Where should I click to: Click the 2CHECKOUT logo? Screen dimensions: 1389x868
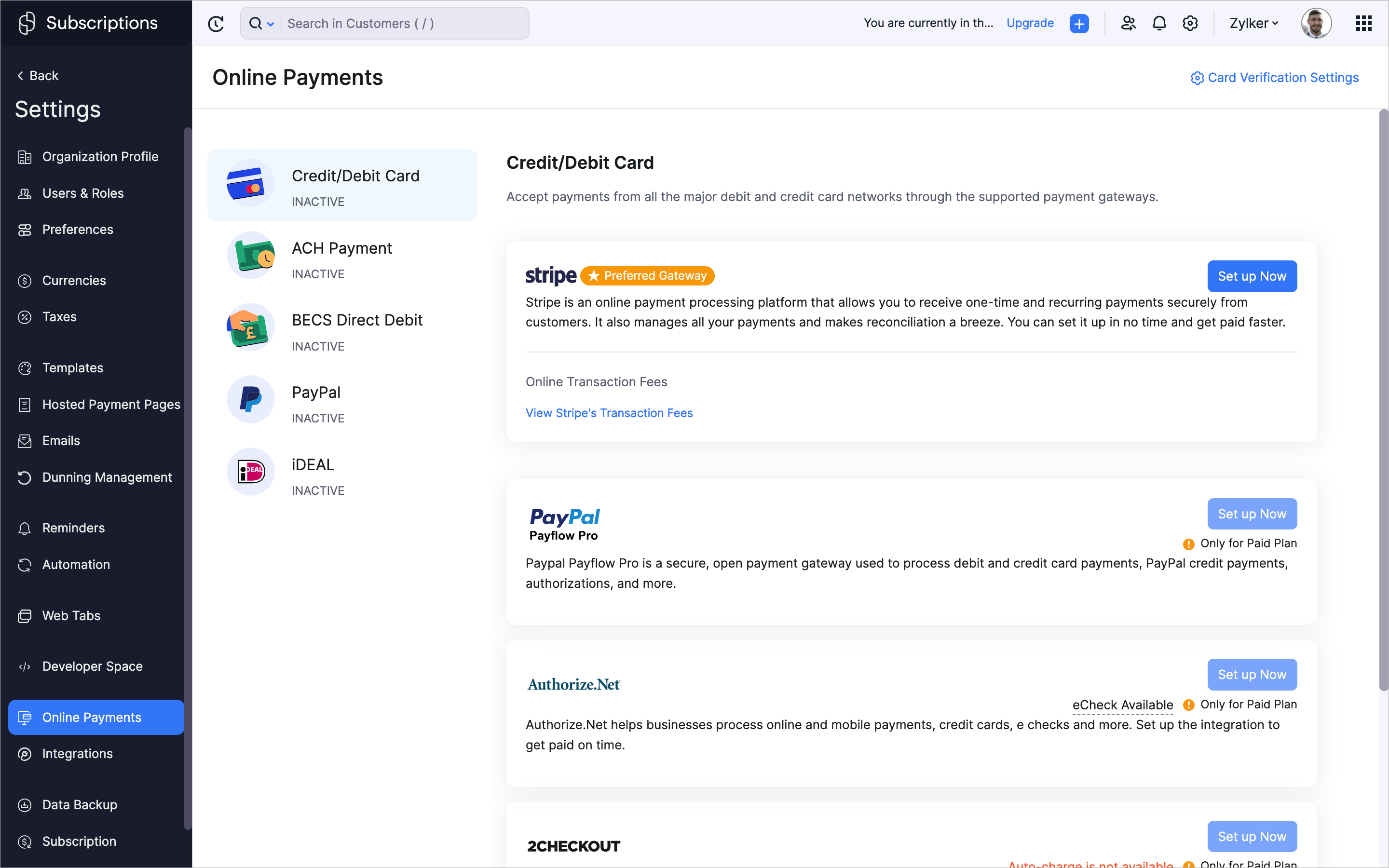pyautogui.click(x=573, y=846)
